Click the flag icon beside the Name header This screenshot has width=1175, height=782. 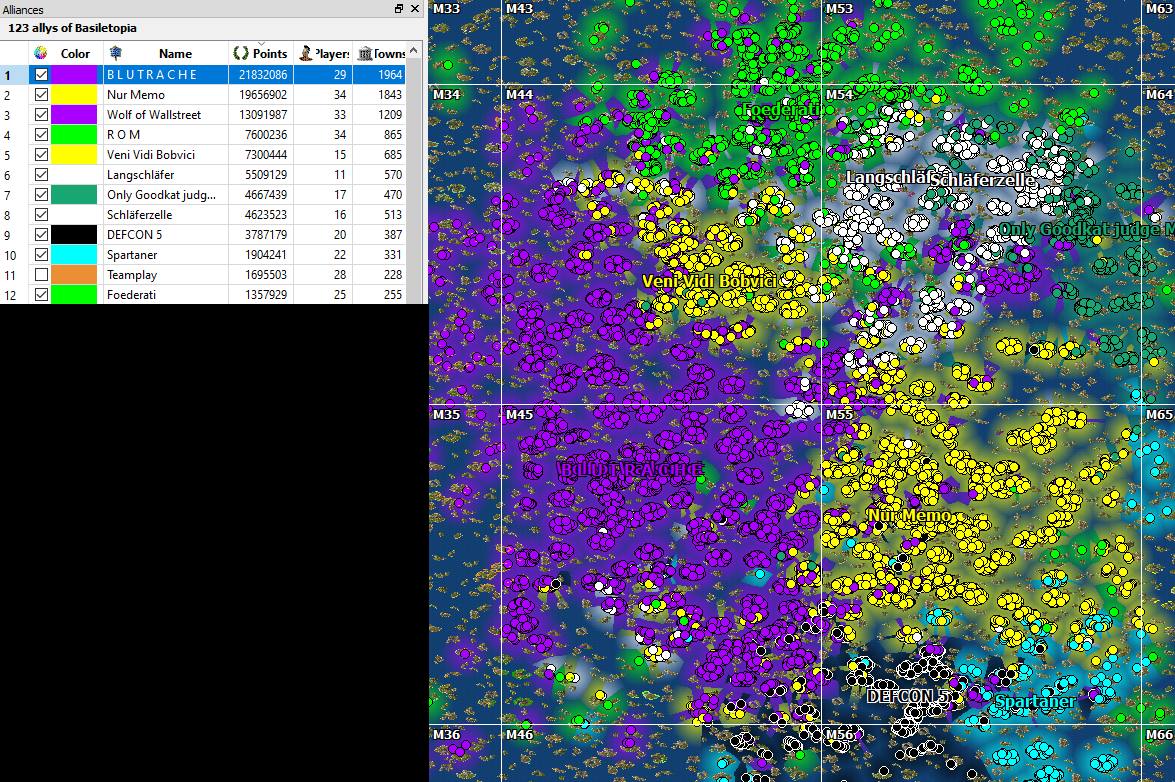[x=116, y=53]
